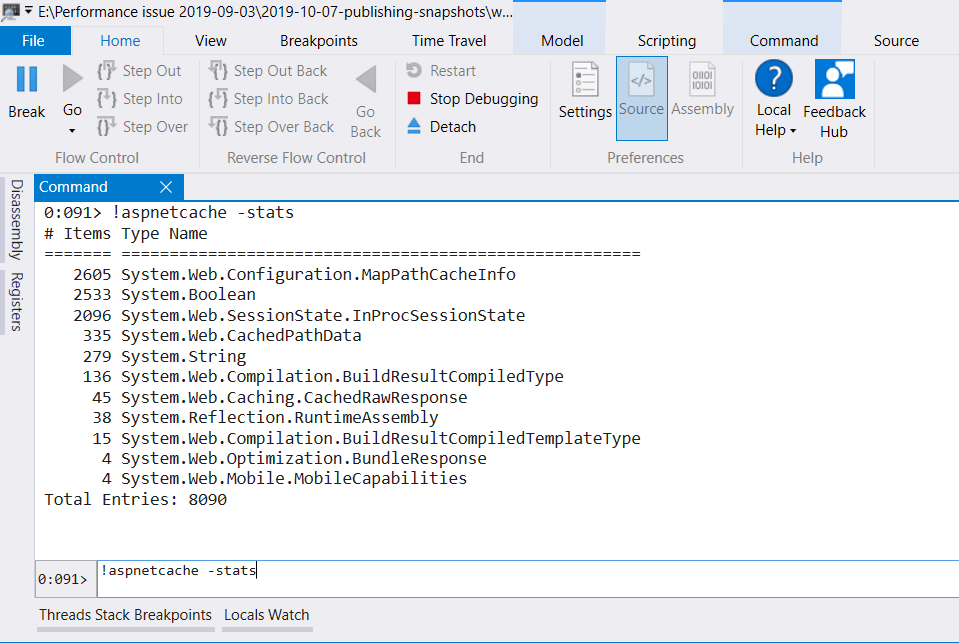This screenshot has height=643, width=959.
Task: Enable the Assembly preference view
Action: pyautogui.click(x=702, y=95)
